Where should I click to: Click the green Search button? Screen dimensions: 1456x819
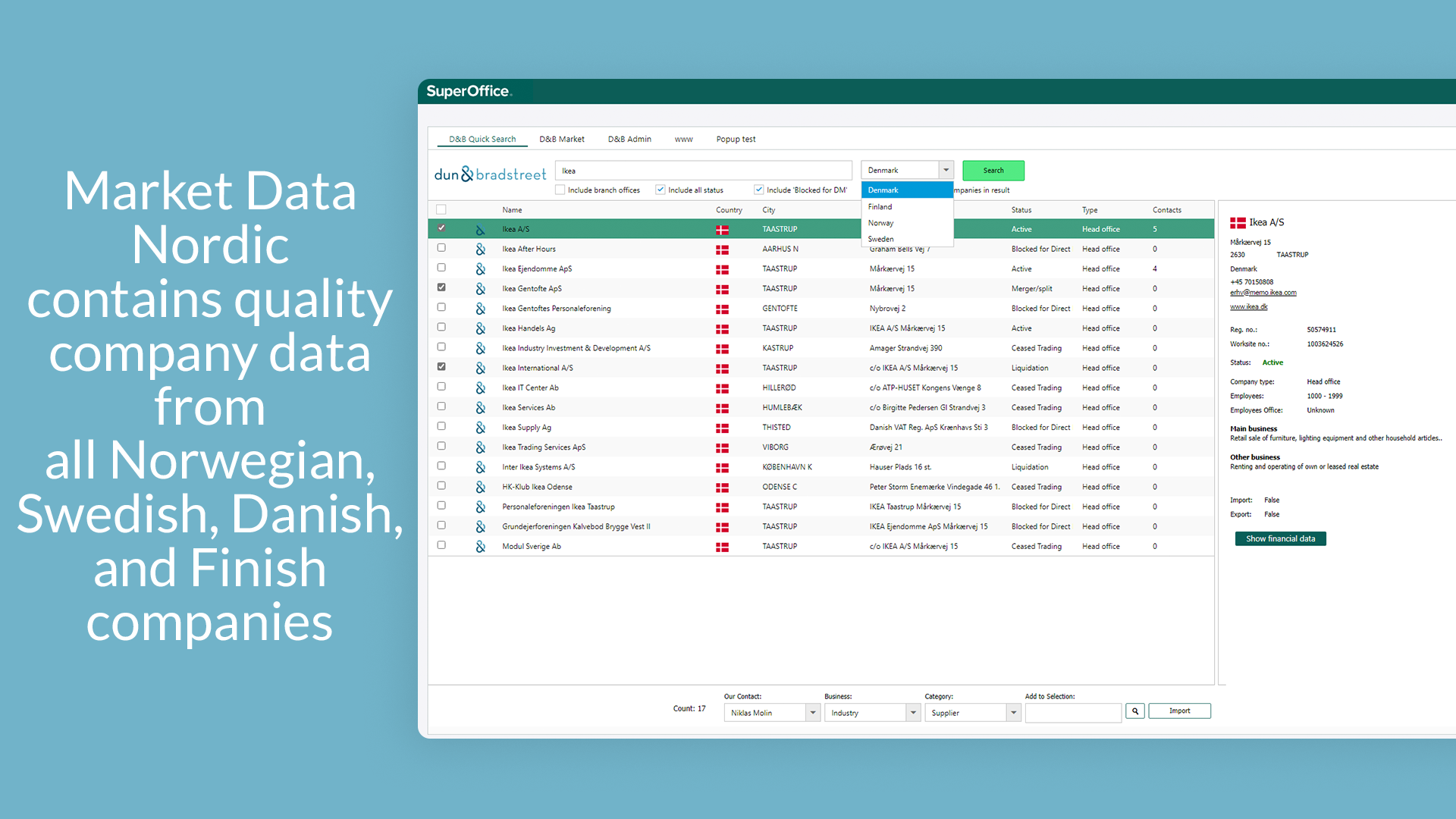pyautogui.click(x=993, y=171)
